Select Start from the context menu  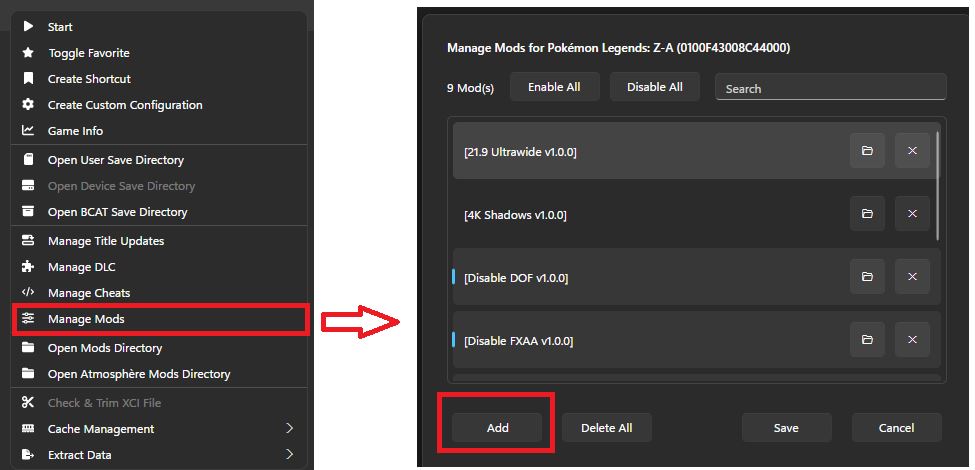[x=159, y=27]
